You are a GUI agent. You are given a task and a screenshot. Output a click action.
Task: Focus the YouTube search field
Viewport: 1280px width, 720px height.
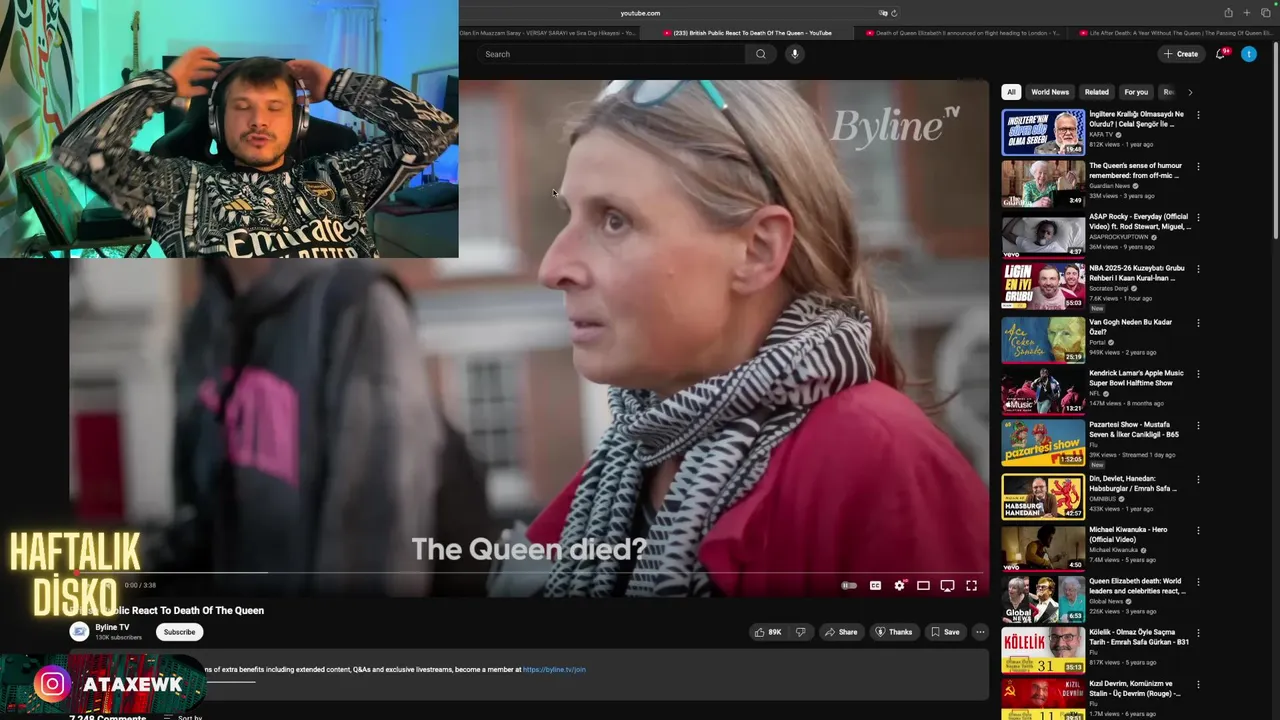point(610,54)
